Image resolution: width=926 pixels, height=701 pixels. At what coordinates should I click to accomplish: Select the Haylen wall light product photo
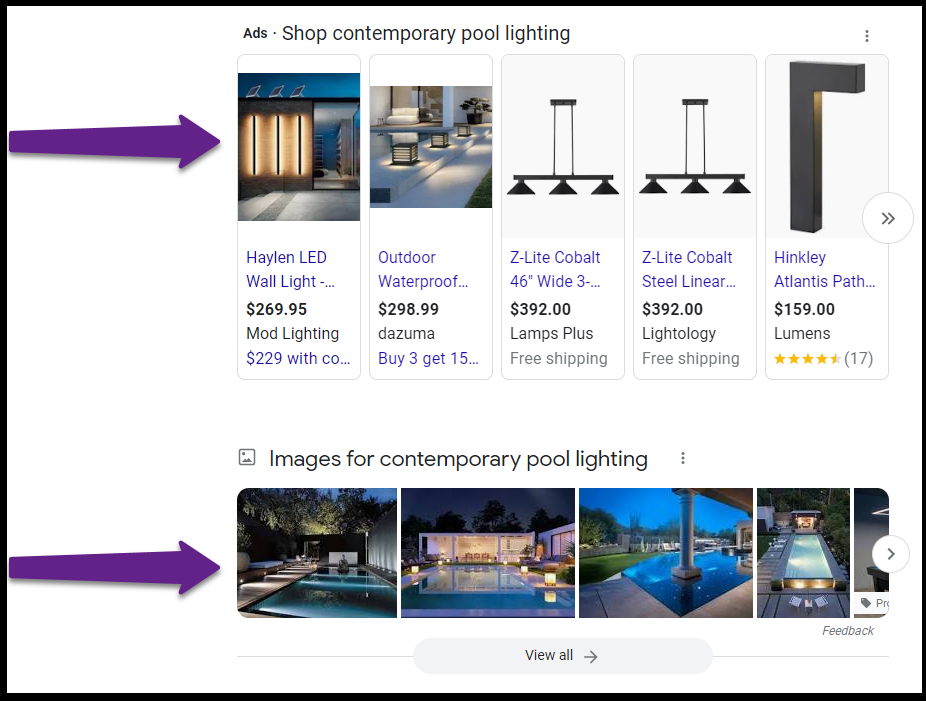pos(299,147)
